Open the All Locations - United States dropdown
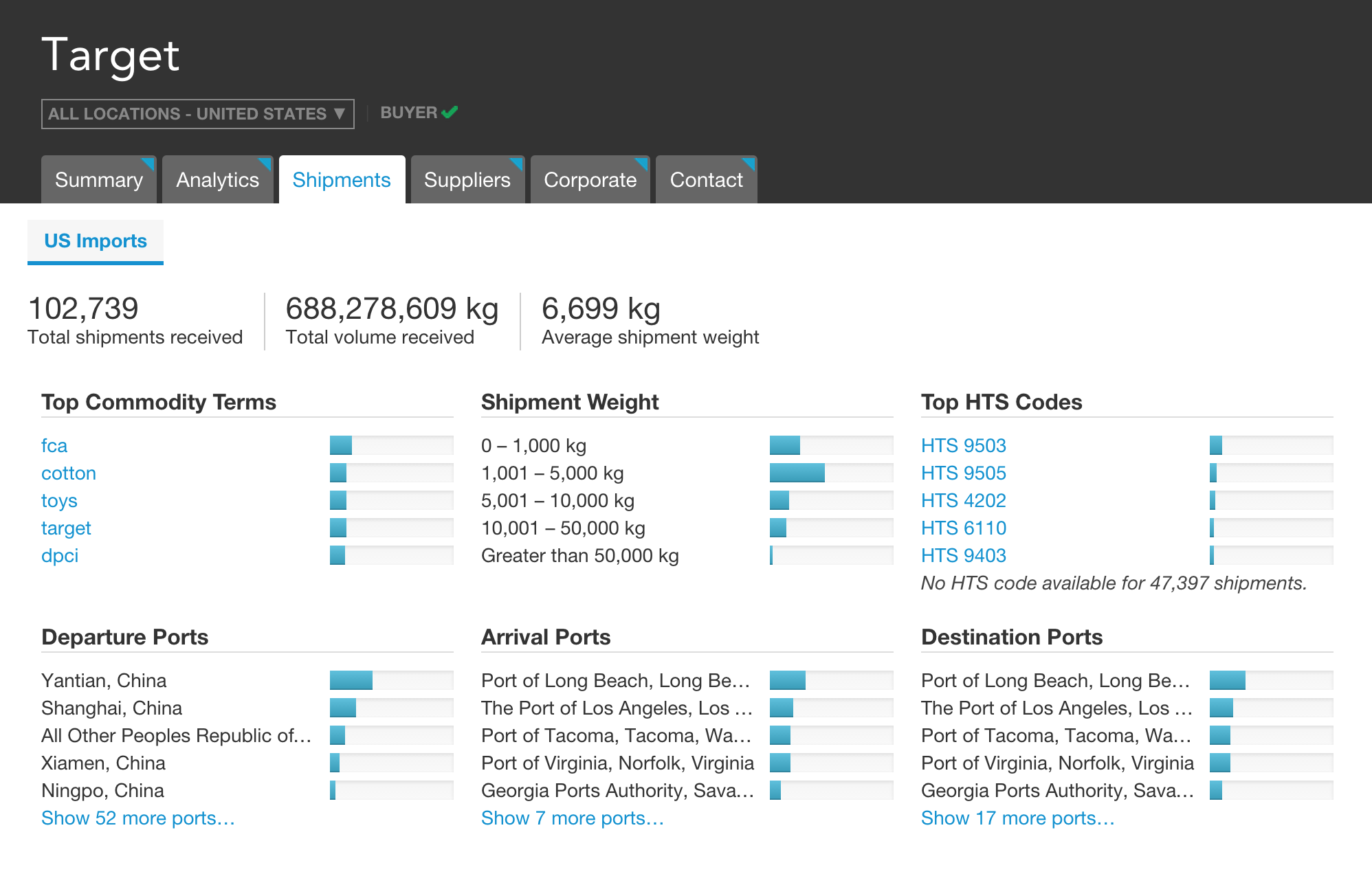Viewport: 1372px width, 874px height. click(197, 114)
